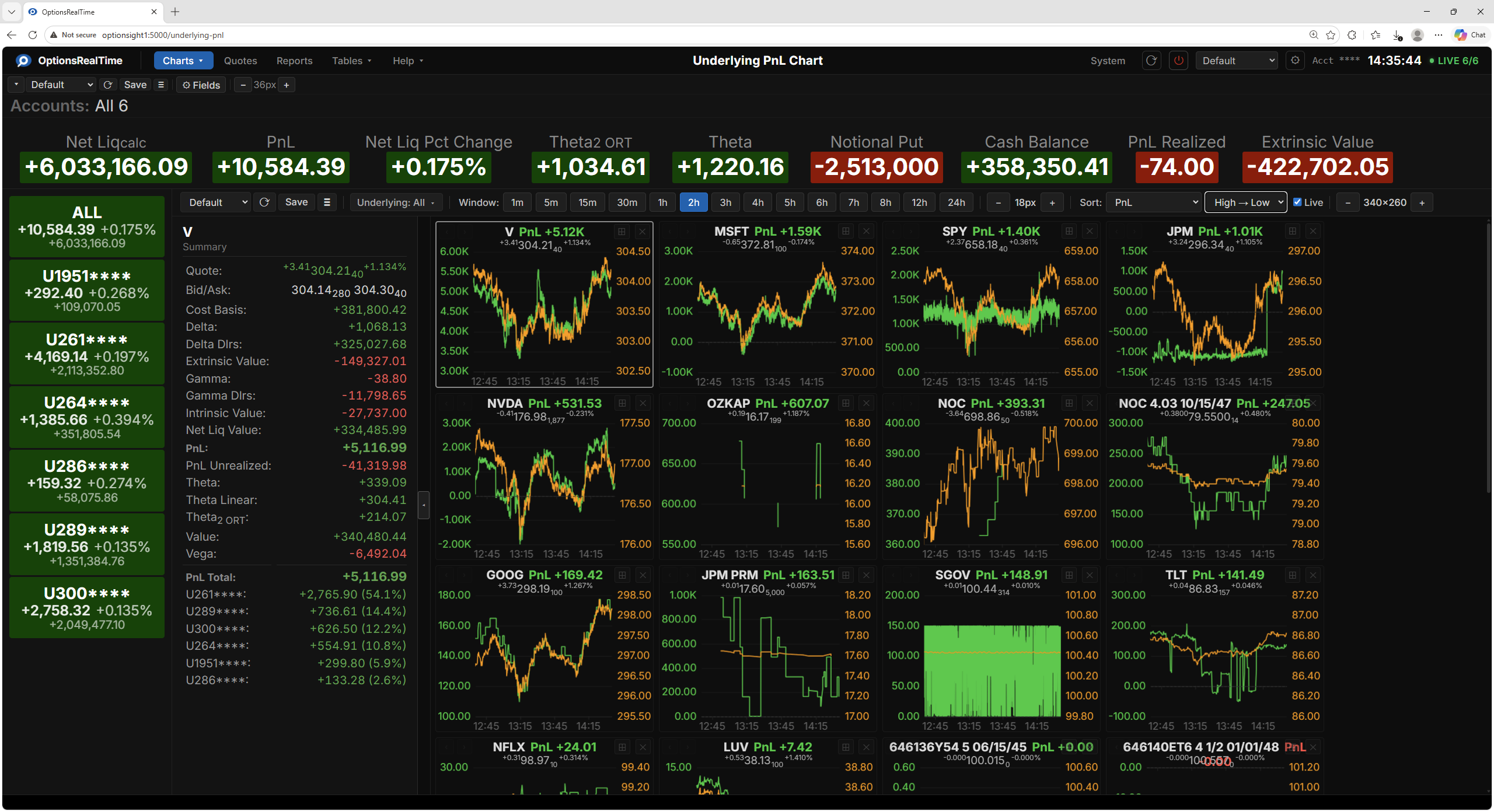Open the Sort PnL dropdown
This screenshot has width=1494, height=812.
[1154, 202]
